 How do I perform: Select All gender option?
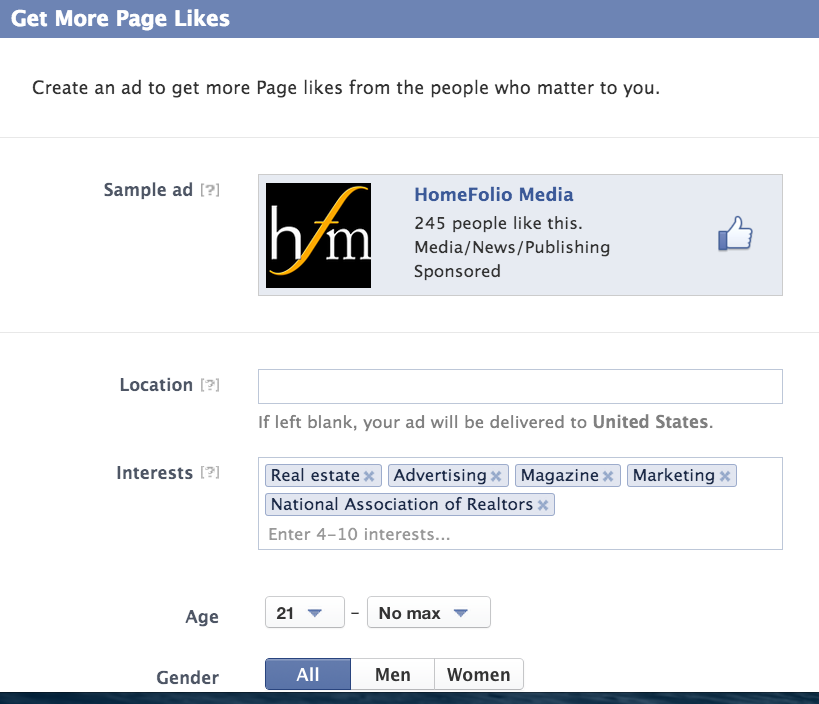[x=308, y=674]
